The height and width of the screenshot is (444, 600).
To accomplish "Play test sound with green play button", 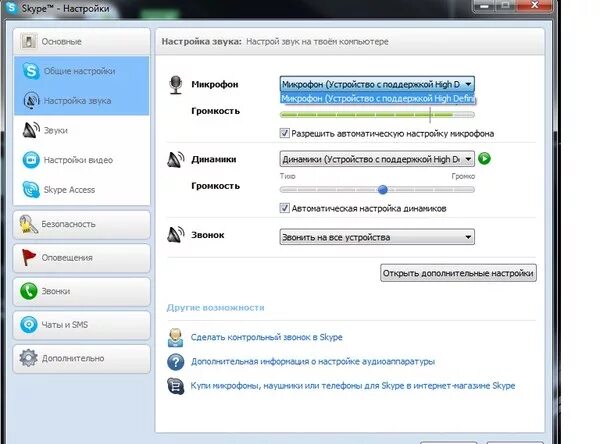I will [484, 158].
